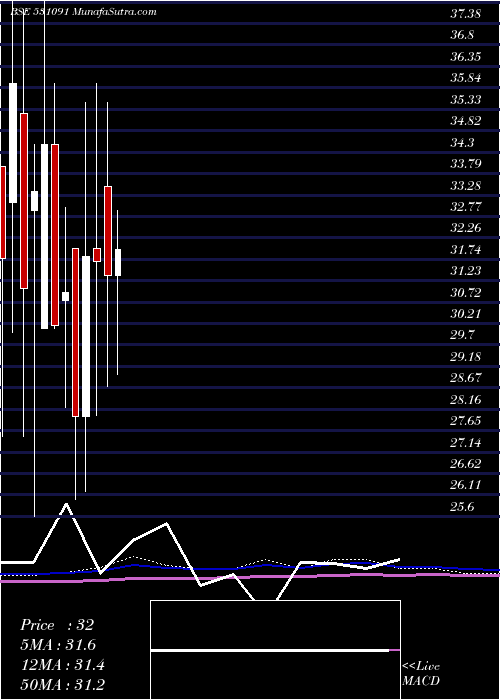Image resolution: width=500 pixels, height=700 pixels.
Task: Click the 50MA : 31.2 value
Action: click(x=63, y=685)
